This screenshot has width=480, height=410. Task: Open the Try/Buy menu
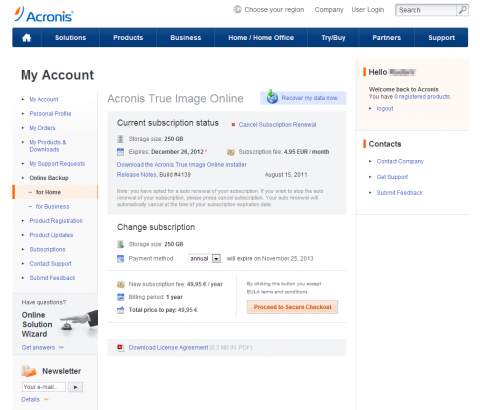pos(333,38)
